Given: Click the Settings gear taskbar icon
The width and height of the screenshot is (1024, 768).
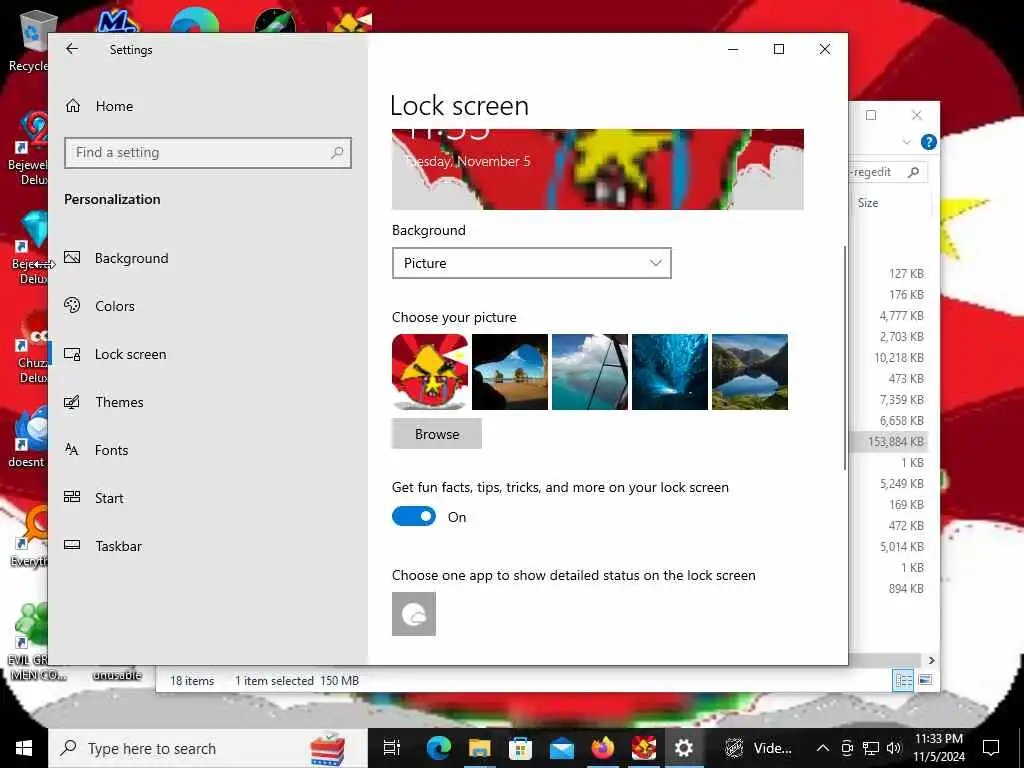Looking at the screenshot, I should click(684, 748).
